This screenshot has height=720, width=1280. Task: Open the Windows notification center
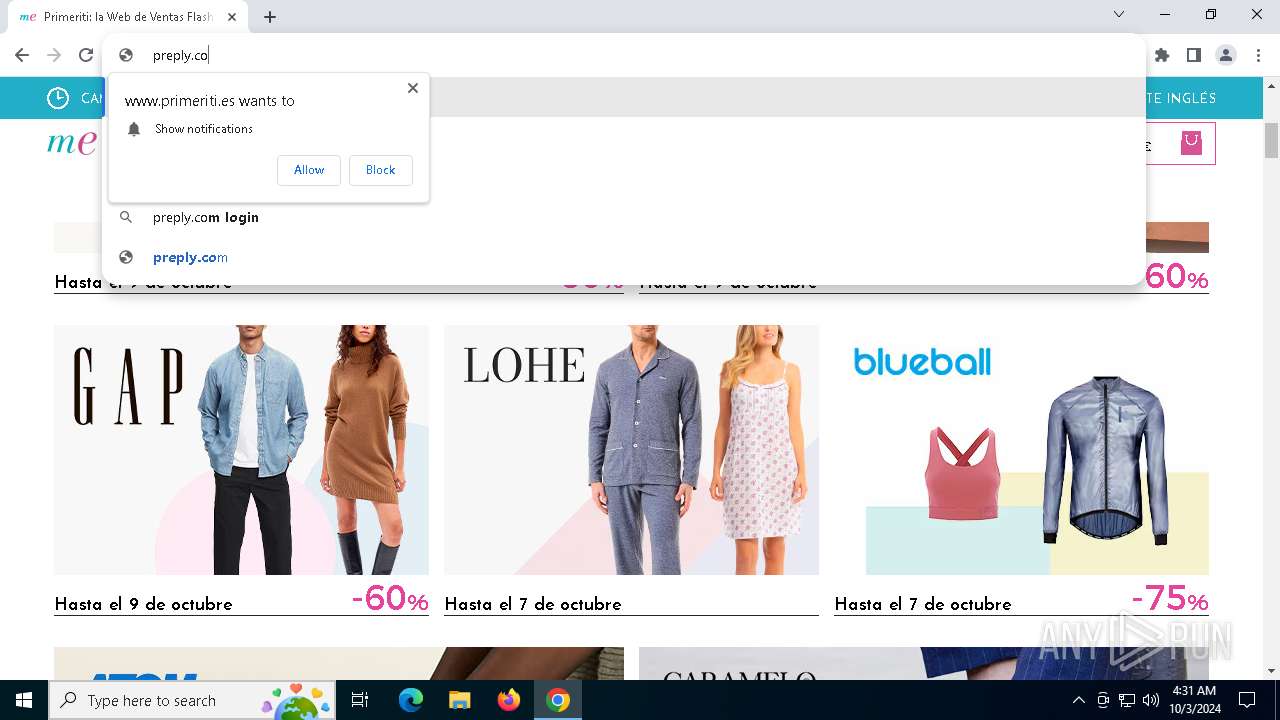[1247, 700]
